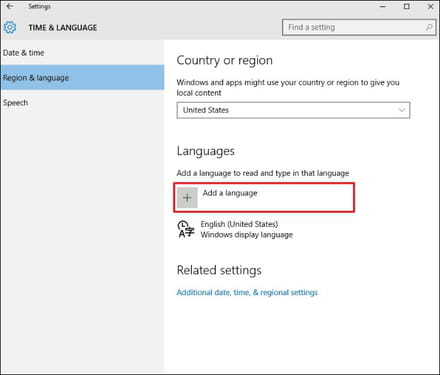440x375 pixels.
Task: Maximize the Settings window
Action: coord(407,6)
